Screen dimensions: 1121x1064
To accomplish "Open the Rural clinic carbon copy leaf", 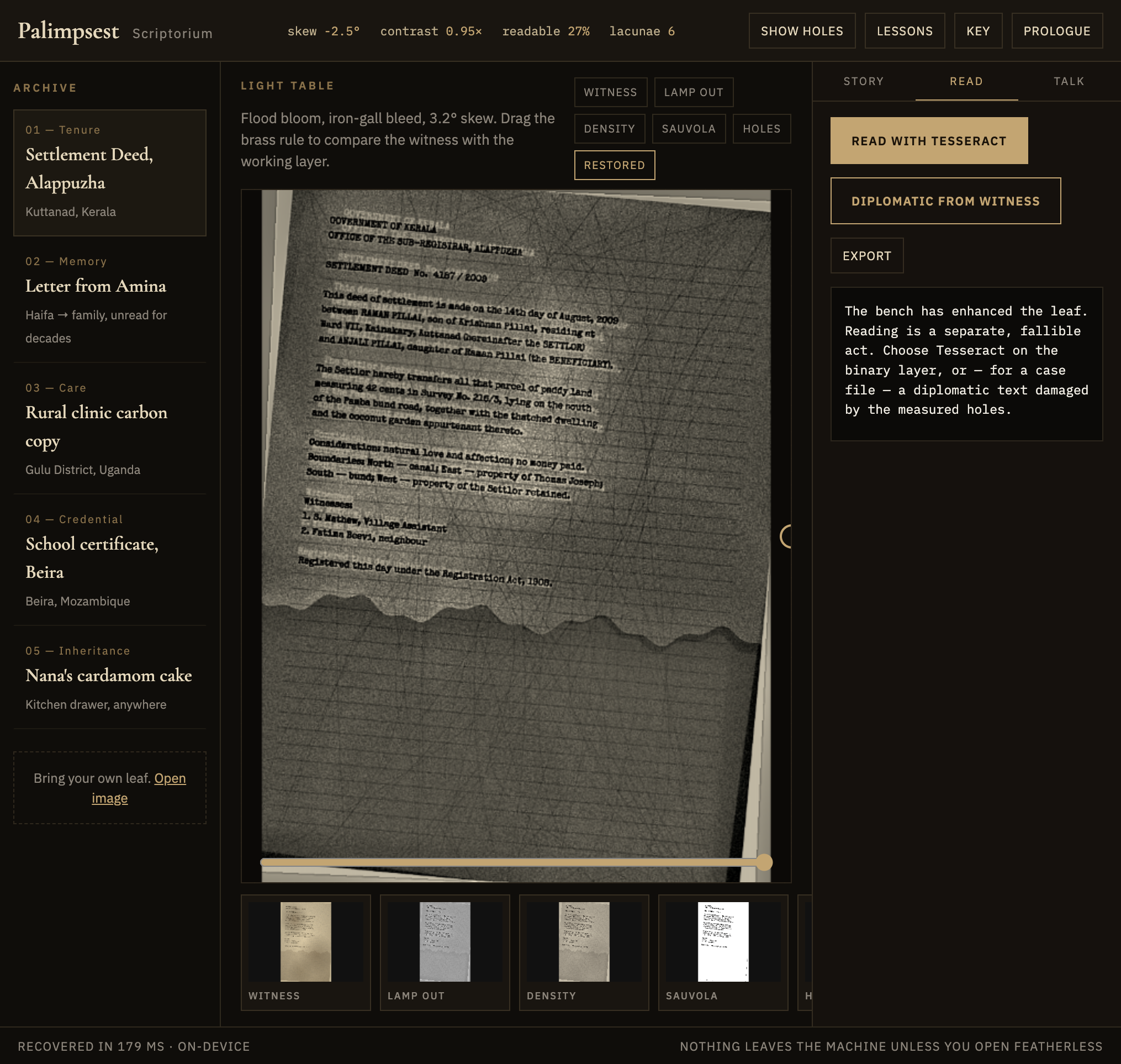I will (x=109, y=428).
